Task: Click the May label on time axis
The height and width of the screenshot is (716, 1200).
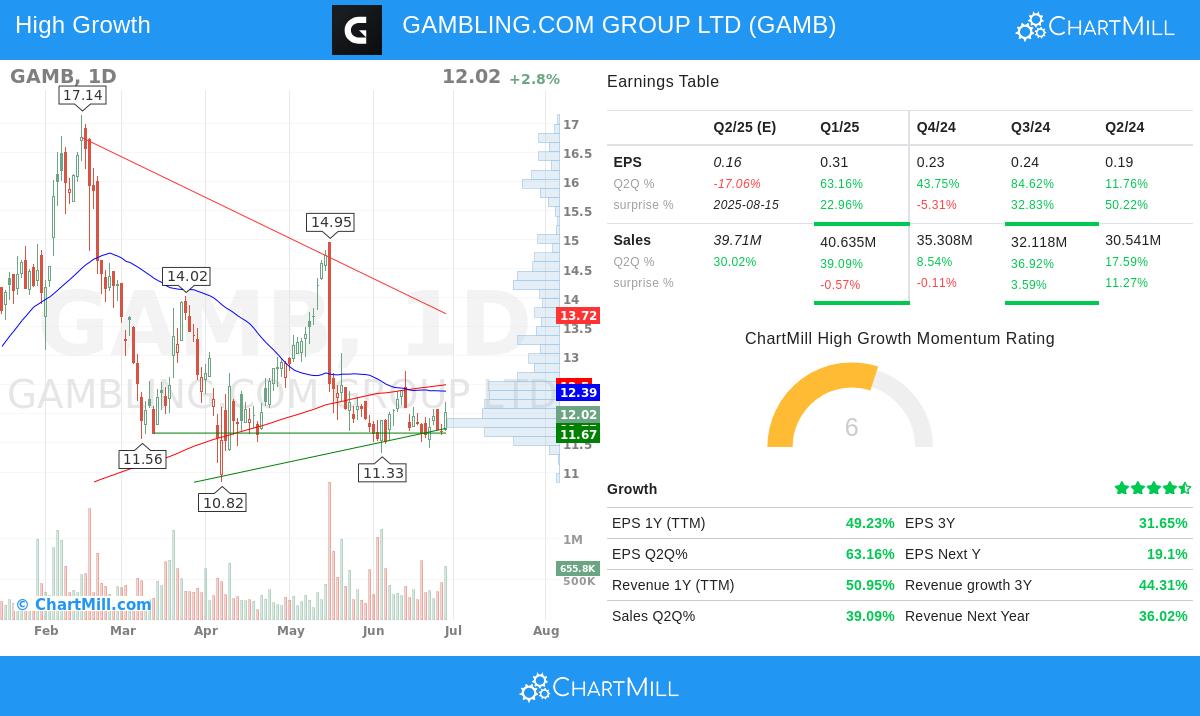Action: coord(290,631)
